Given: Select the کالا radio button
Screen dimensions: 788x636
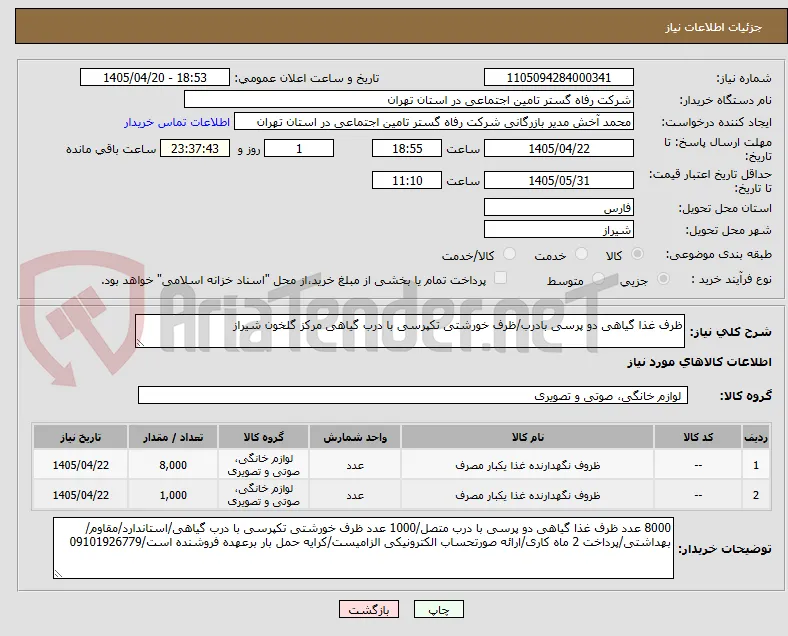Looking at the screenshot, I should click(x=637, y=254).
